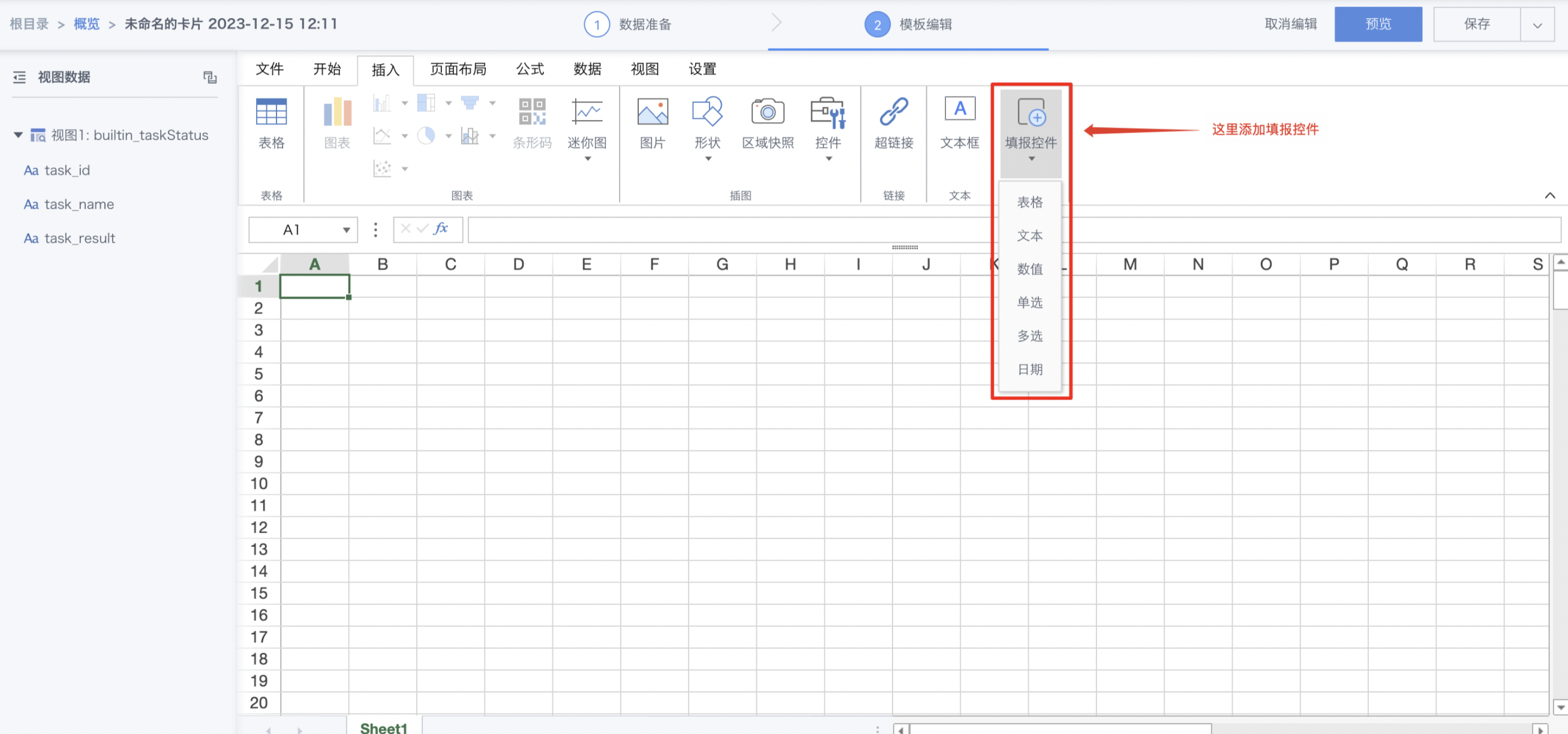Expand the column chart dropdown arrow
This screenshot has height=734, width=1568.
(x=404, y=104)
